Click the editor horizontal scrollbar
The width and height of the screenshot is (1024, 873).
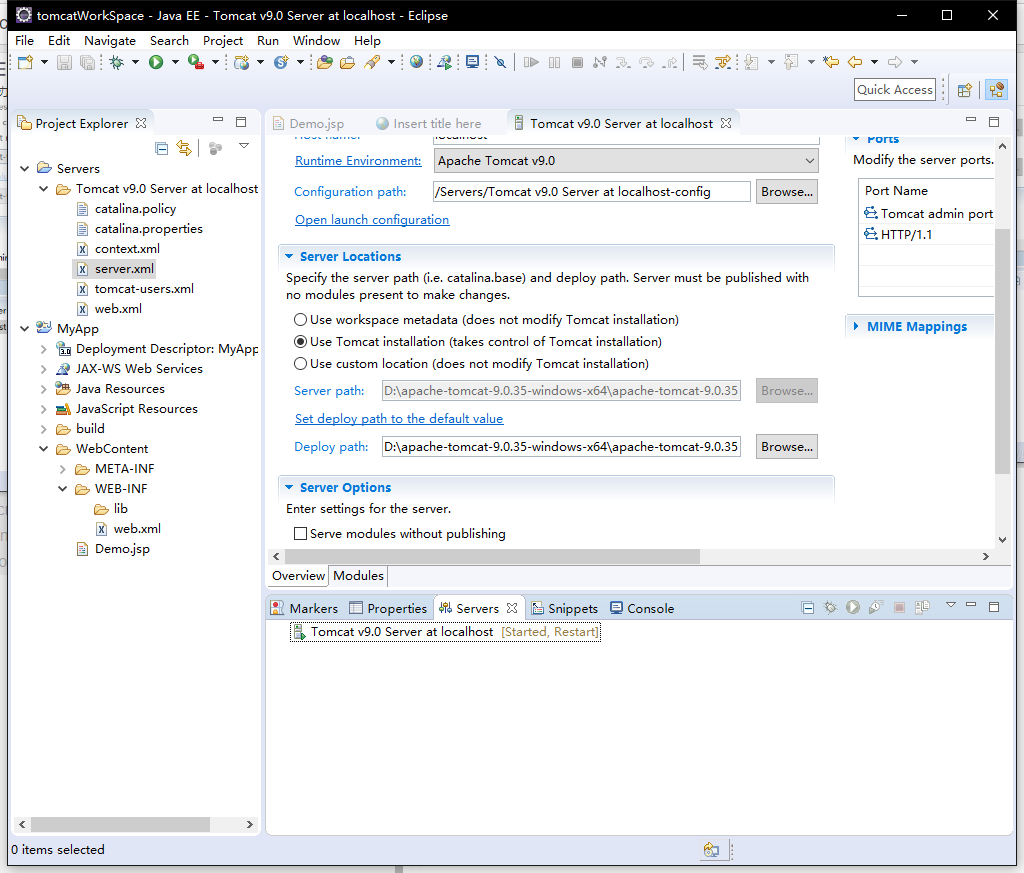(x=492, y=556)
